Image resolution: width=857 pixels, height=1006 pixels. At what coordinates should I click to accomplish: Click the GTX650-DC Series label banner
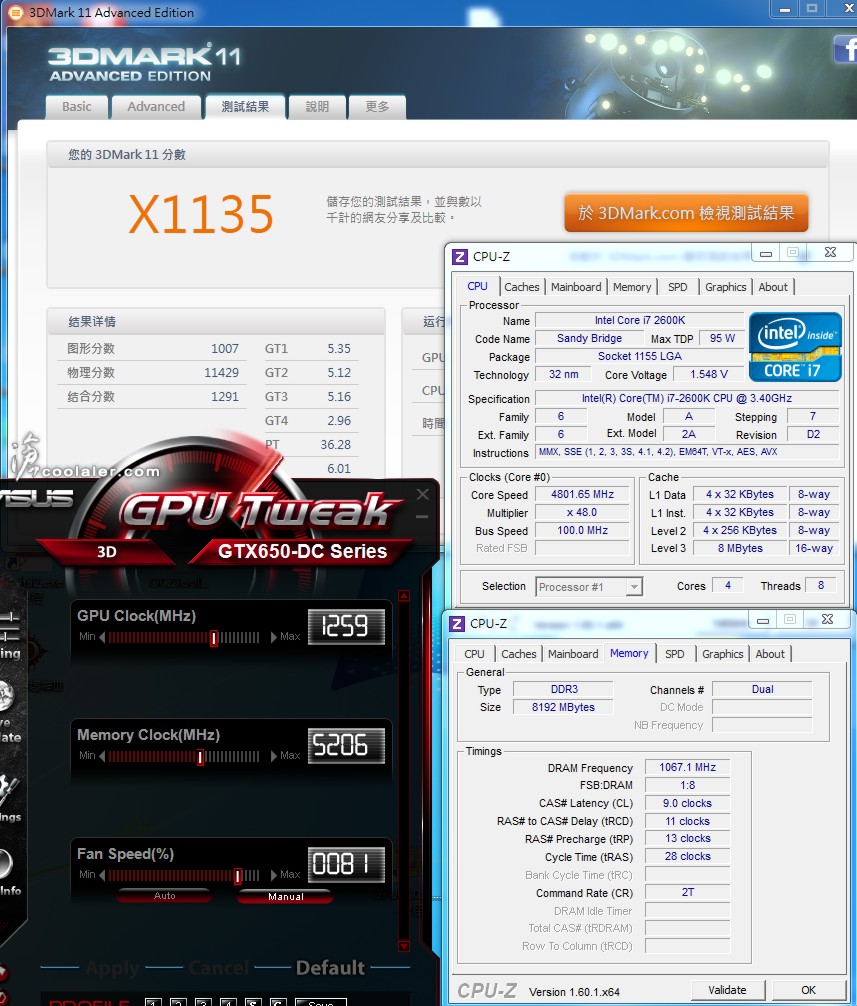coord(302,552)
